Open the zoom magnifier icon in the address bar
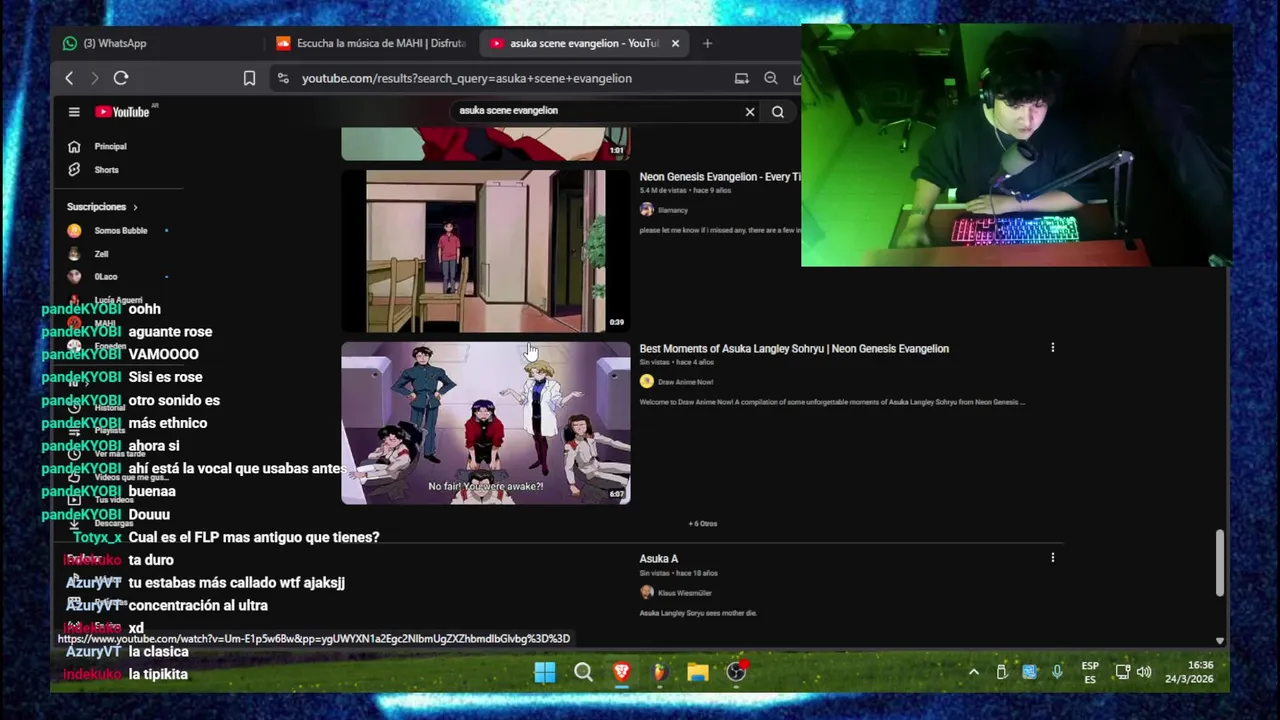Viewport: 1280px width, 720px height. click(x=771, y=78)
